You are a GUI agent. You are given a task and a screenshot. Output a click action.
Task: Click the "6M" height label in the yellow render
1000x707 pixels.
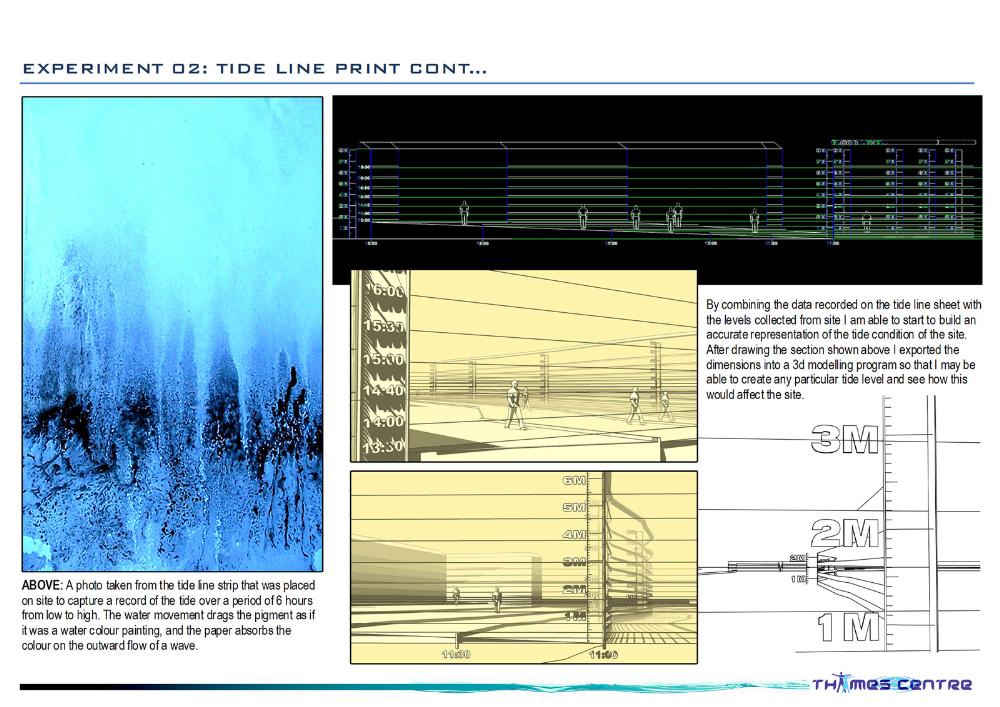pos(575,480)
